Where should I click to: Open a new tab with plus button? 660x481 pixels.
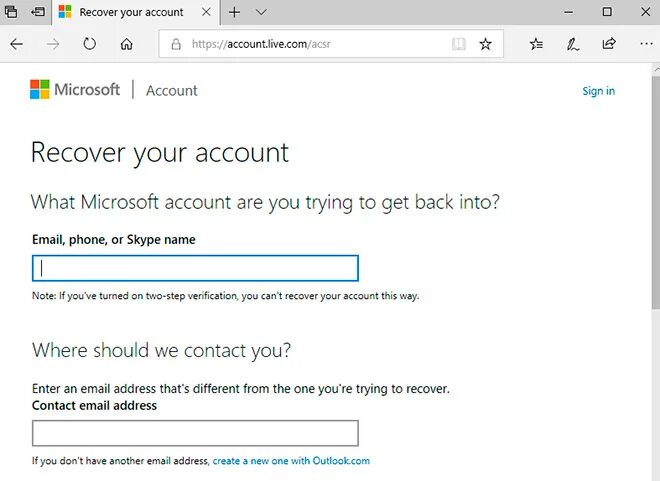point(235,12)
